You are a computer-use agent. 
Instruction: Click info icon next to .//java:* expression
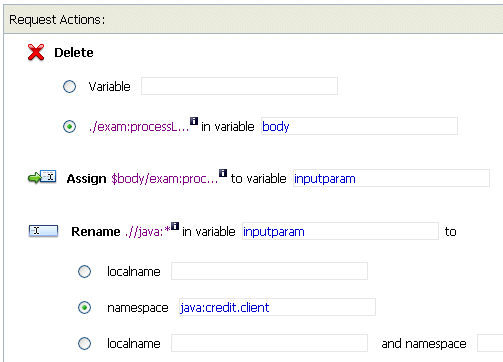[x=175, y=226]
